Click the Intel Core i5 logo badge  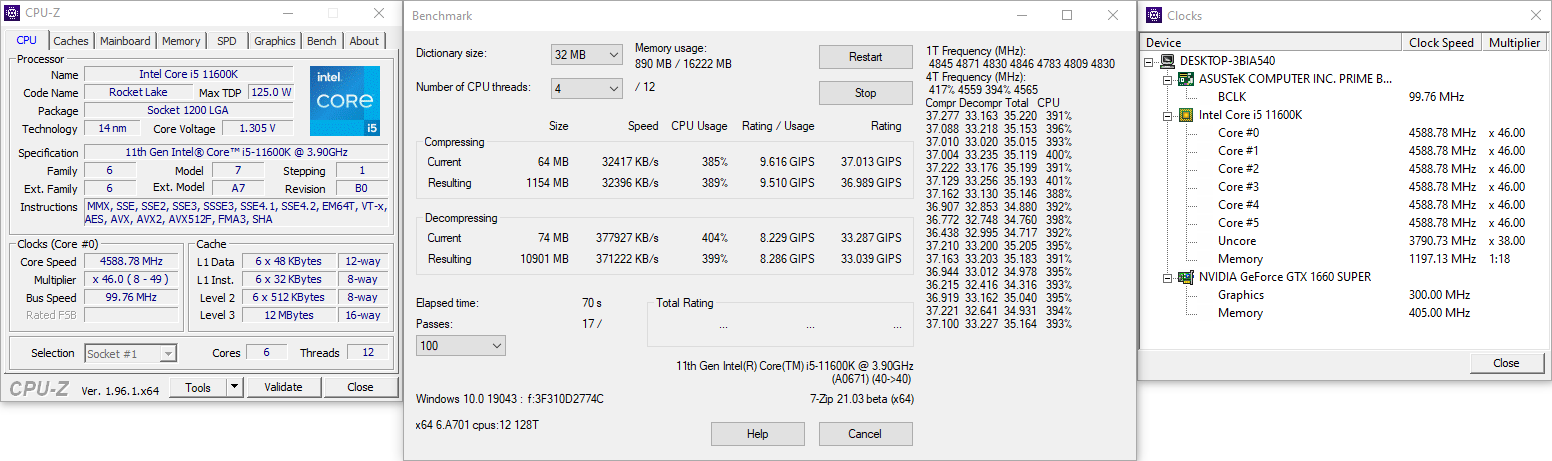[345, 101]
